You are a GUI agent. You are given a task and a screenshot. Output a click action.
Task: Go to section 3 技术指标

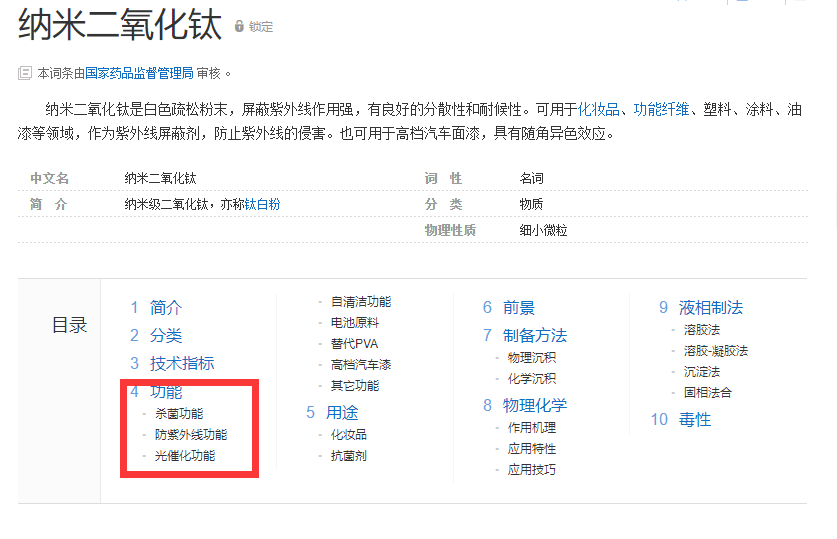(x=182, y=363)
